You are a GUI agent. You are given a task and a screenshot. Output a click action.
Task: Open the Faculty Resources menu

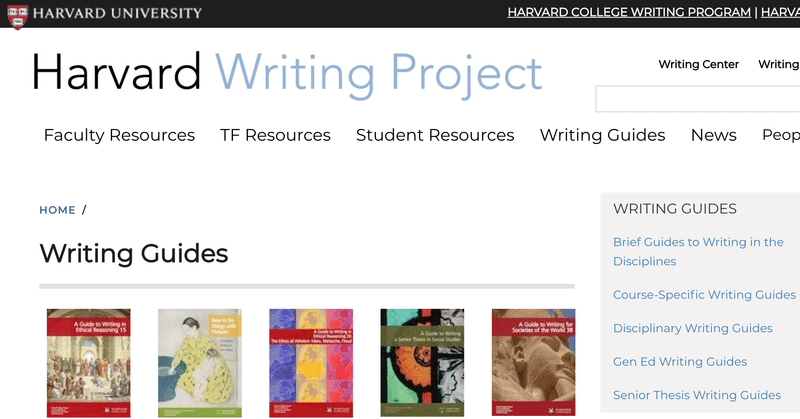pos(119,135)
